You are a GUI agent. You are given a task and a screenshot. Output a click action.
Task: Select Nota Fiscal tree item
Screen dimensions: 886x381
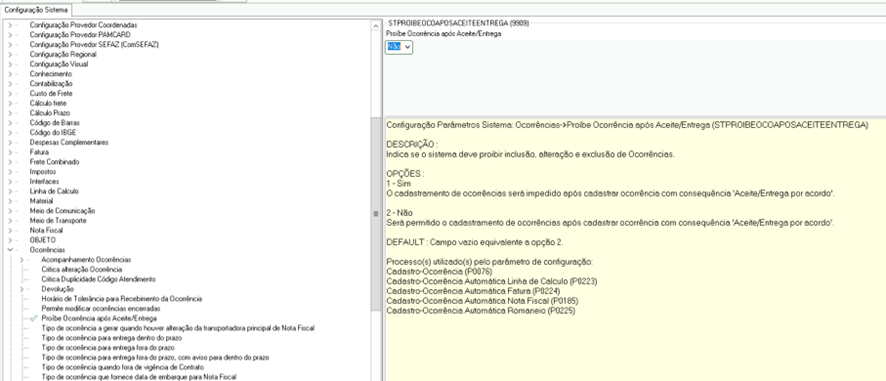click(x=46, y=231)
